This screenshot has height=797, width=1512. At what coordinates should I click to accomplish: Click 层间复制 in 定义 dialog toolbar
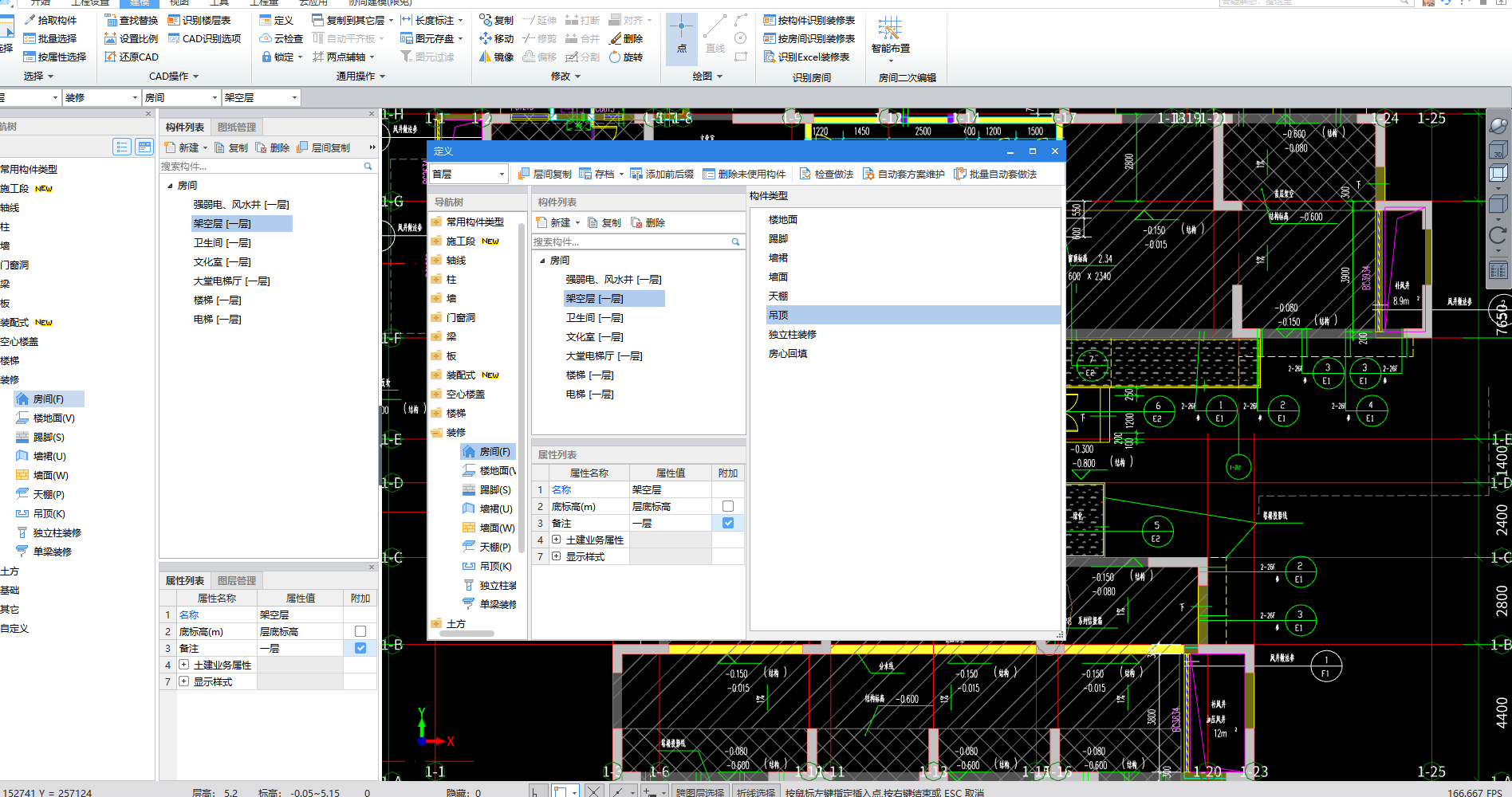point(545,174)
